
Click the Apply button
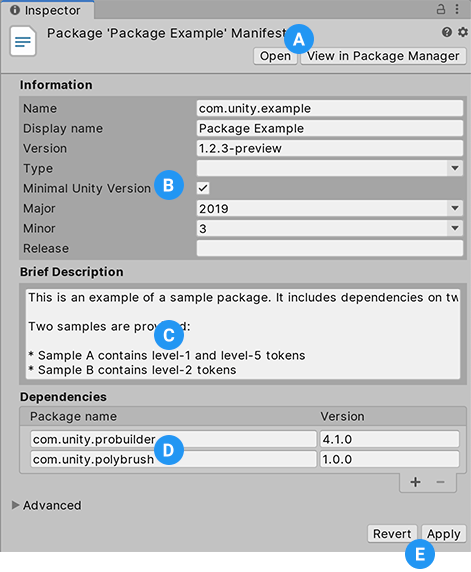coord(444,534)
